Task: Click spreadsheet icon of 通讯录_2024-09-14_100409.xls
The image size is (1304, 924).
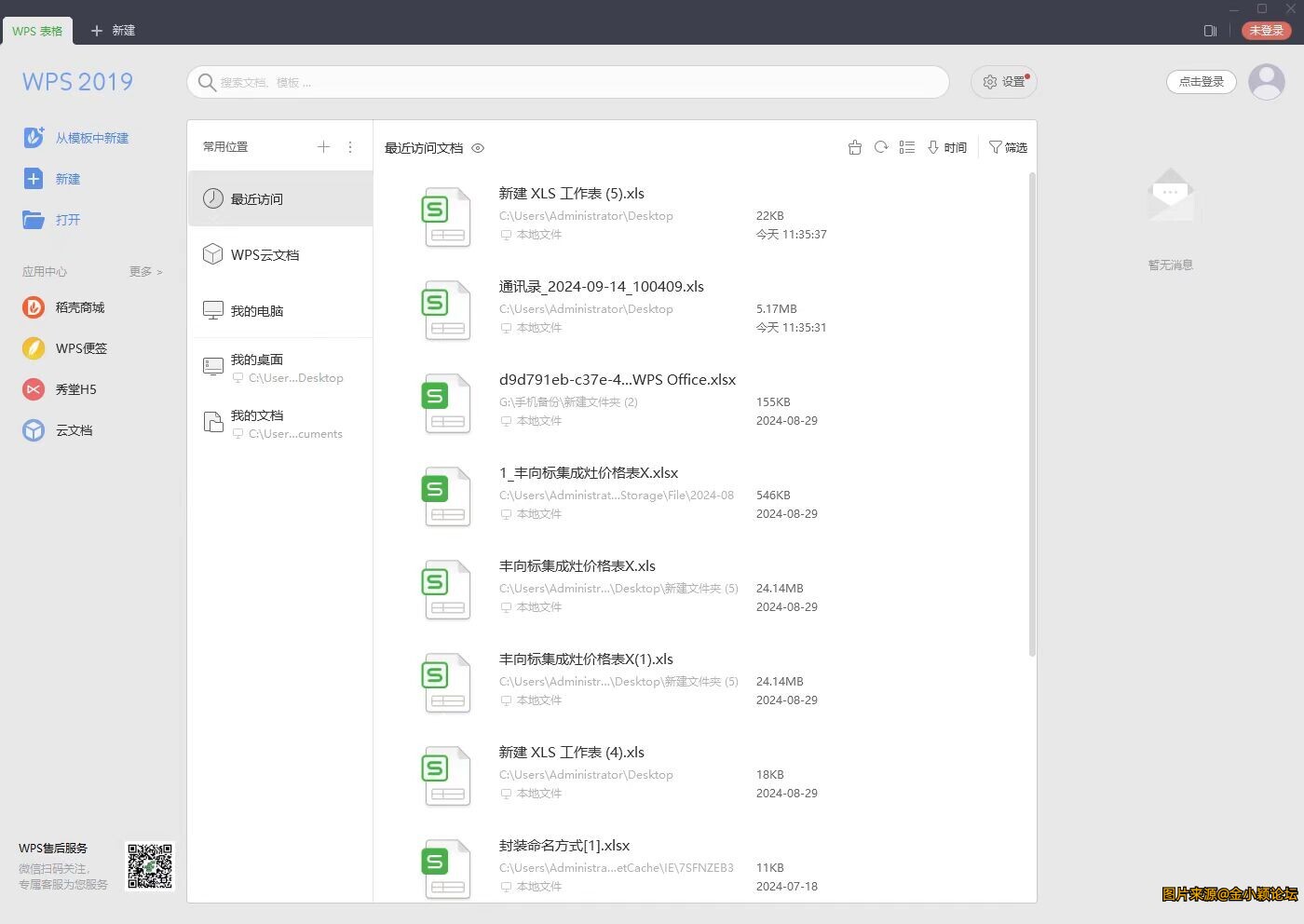Action: coord(447,310)
